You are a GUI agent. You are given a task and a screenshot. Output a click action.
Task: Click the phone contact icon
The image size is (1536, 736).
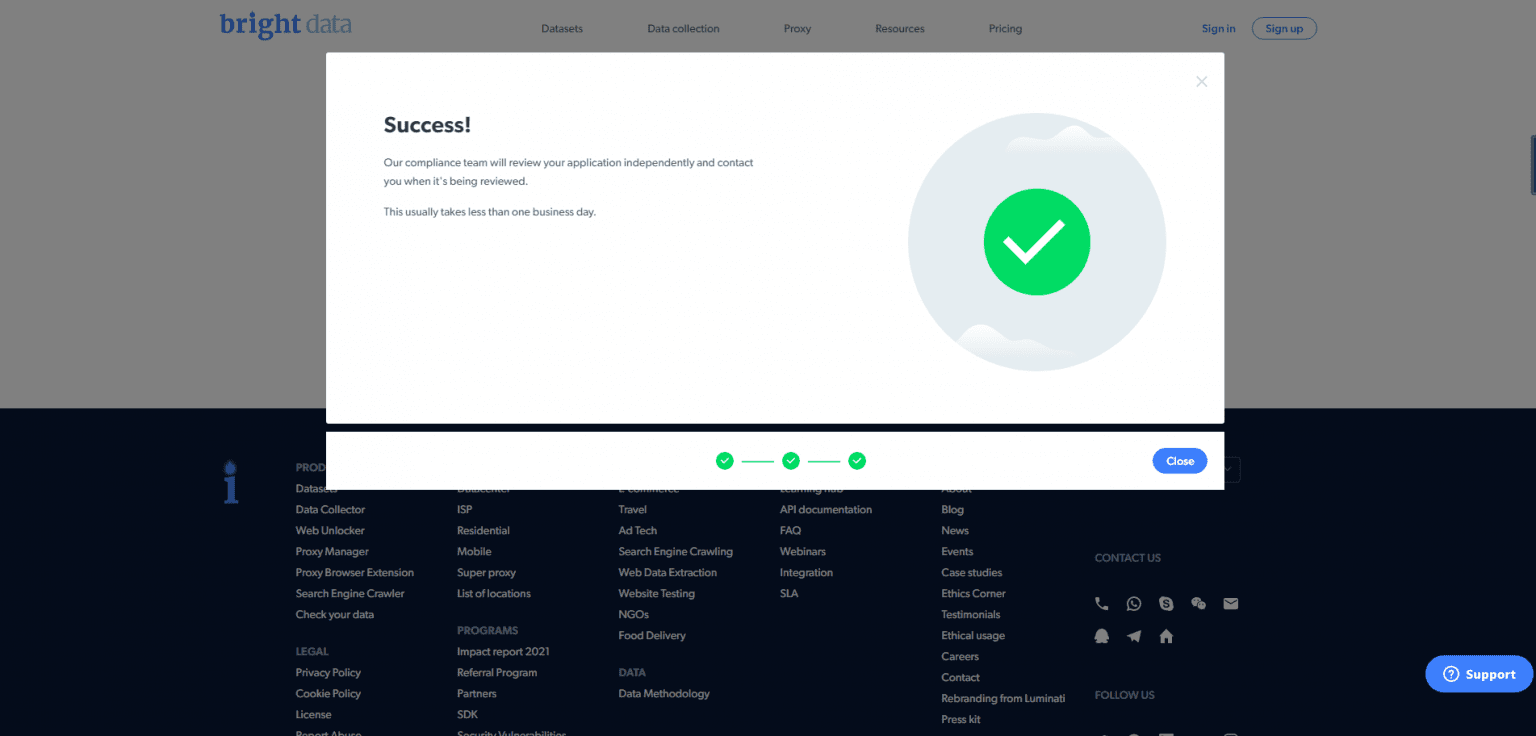click(x=1101, y=603)
